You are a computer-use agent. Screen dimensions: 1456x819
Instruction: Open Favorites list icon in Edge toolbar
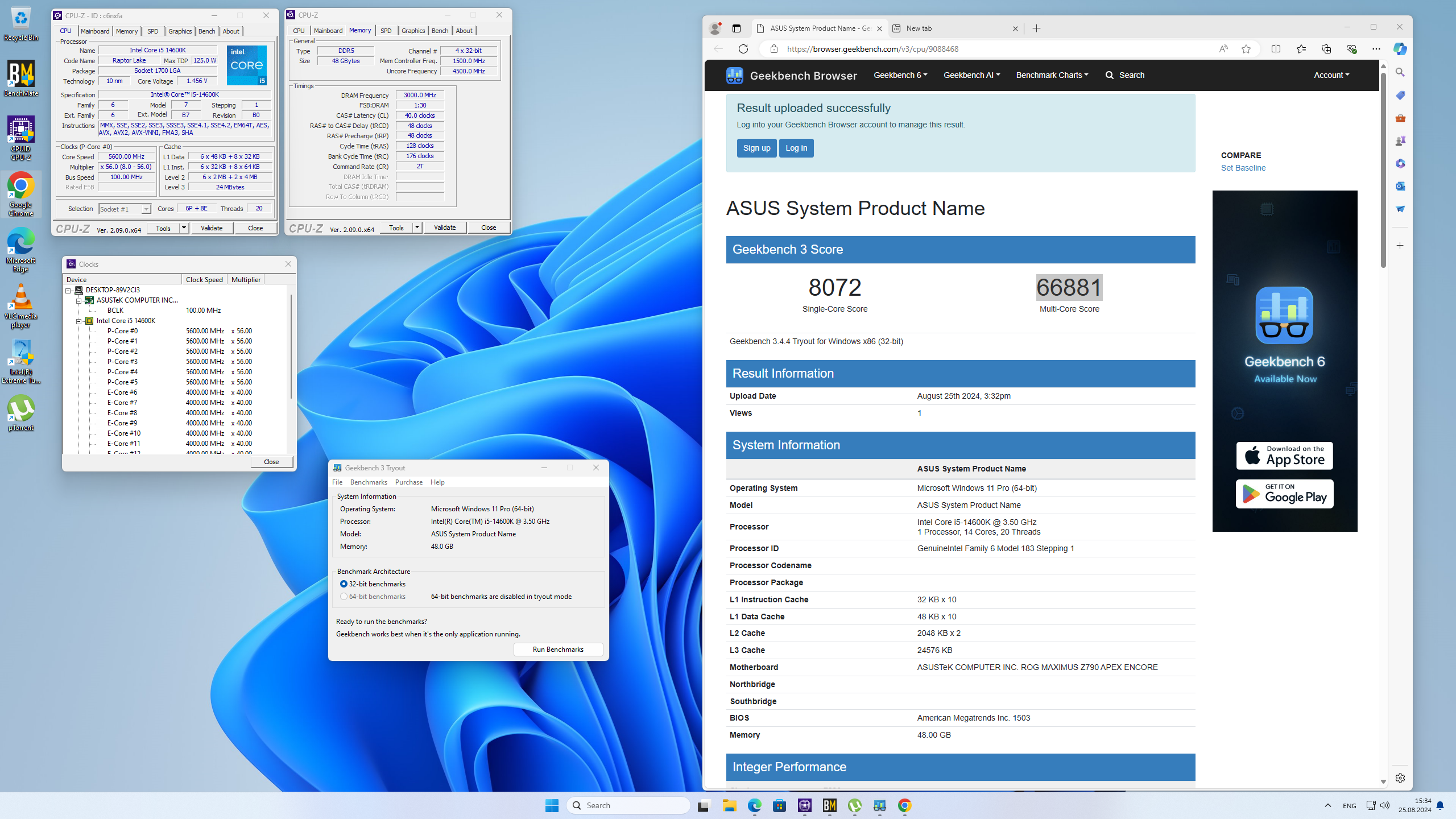1301,49
